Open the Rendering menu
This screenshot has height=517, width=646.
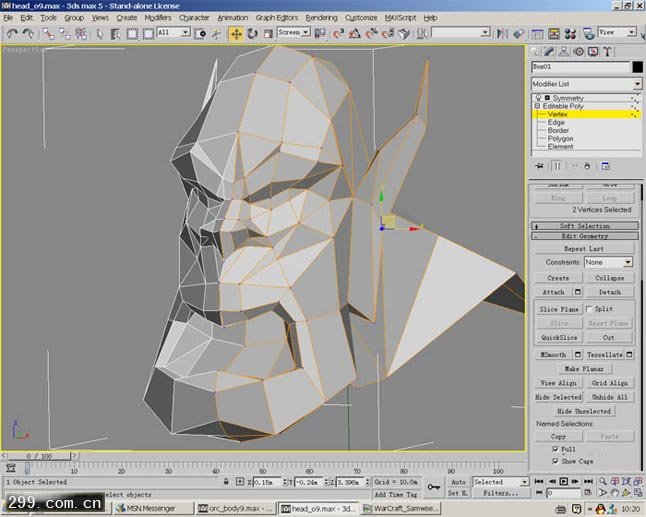click(321, 18)
